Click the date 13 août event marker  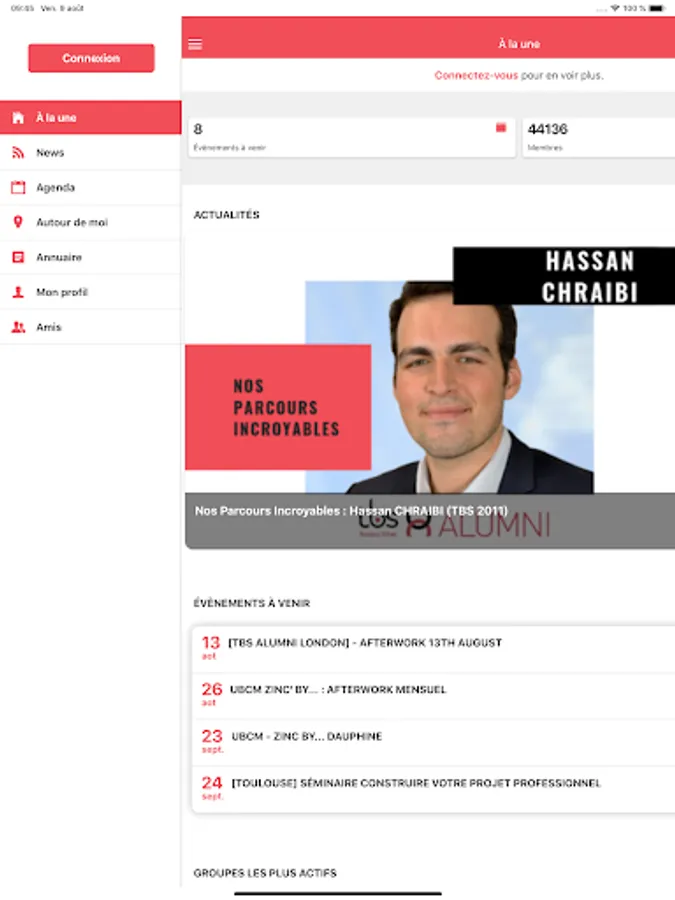click(x=211, y=647)
